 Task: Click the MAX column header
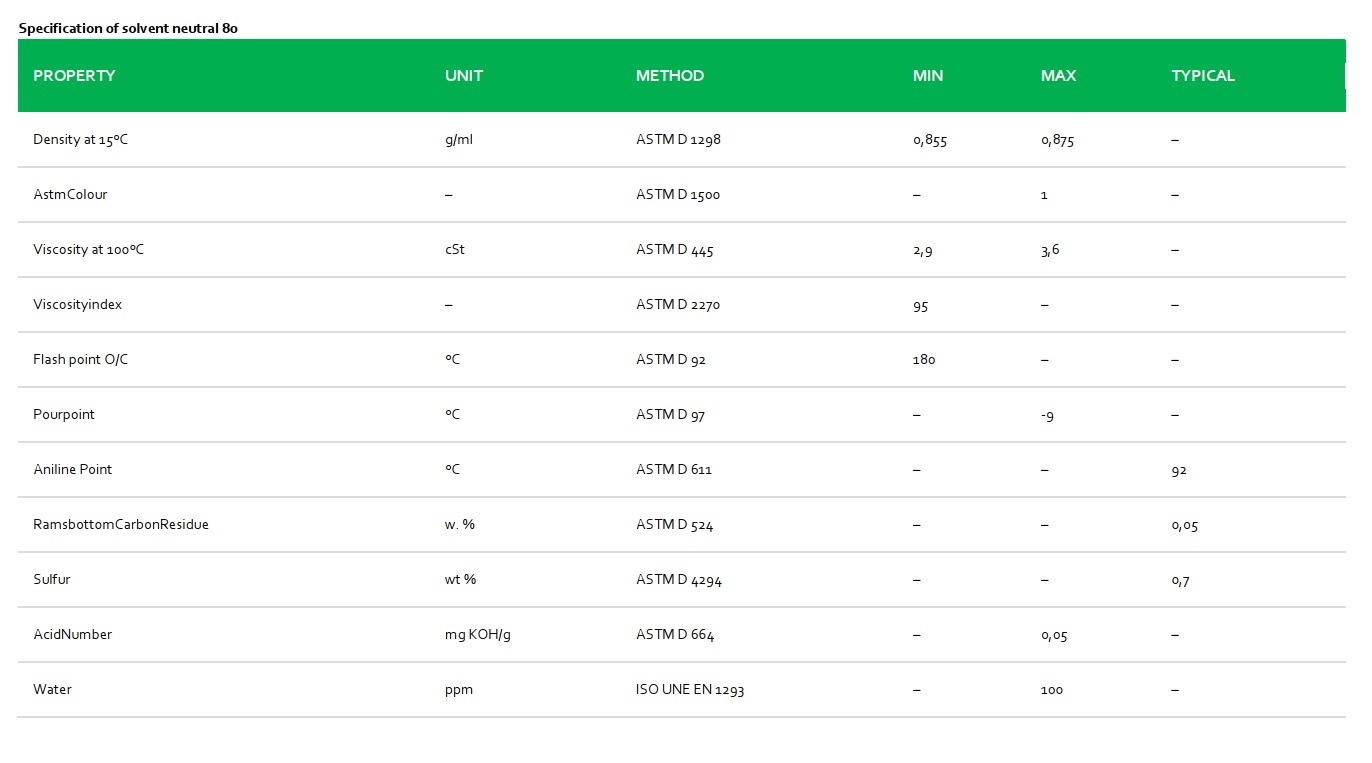pos(1058,76)
